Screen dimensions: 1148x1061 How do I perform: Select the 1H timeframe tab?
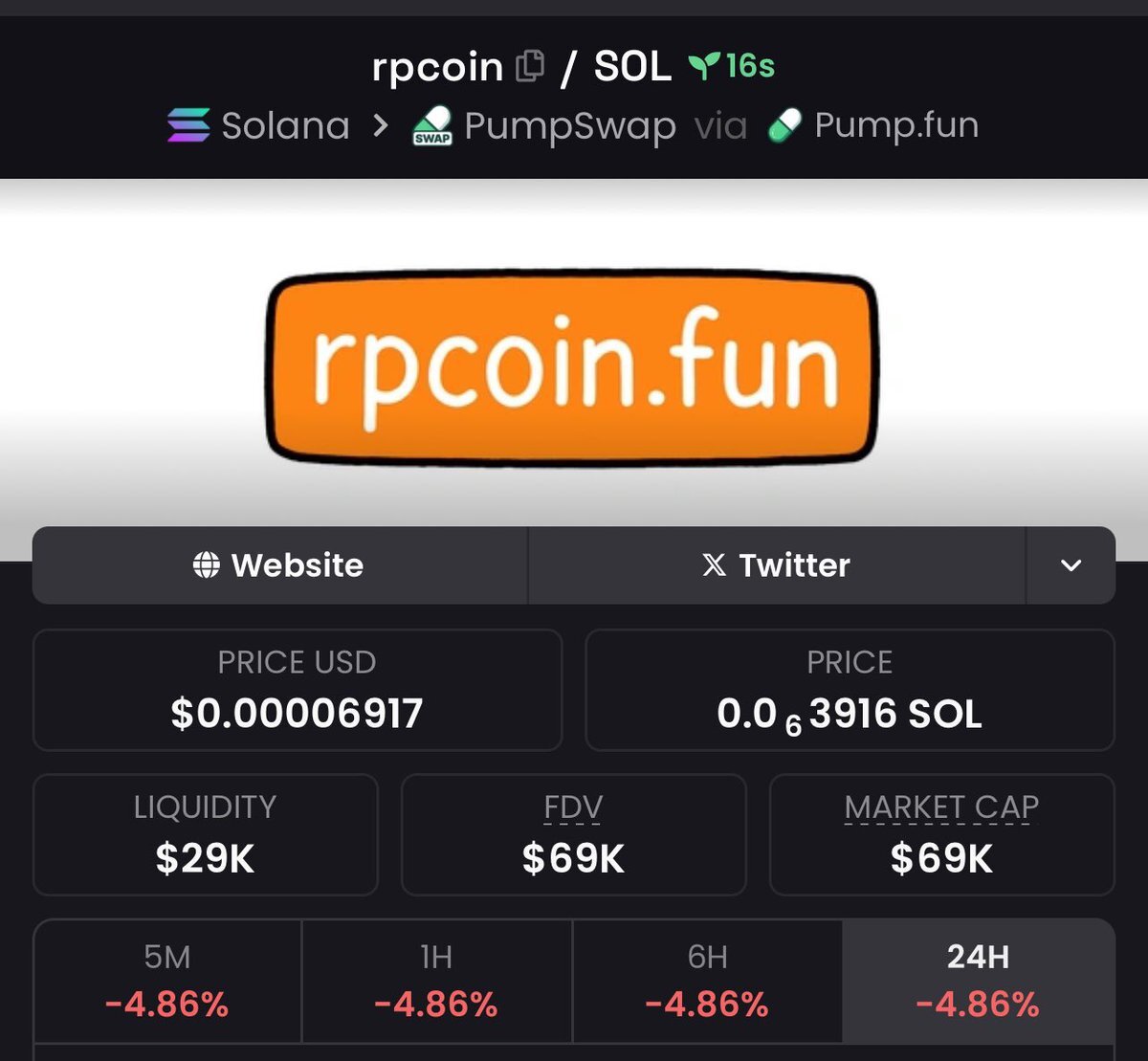point(436,982)
